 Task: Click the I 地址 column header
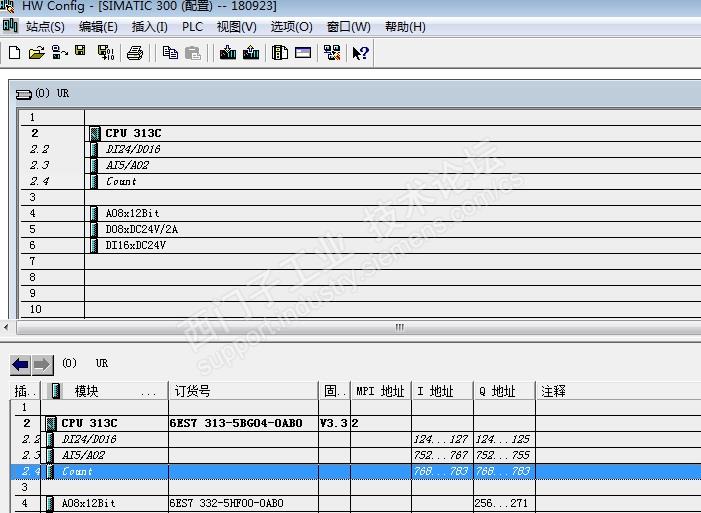coord(442,391)
